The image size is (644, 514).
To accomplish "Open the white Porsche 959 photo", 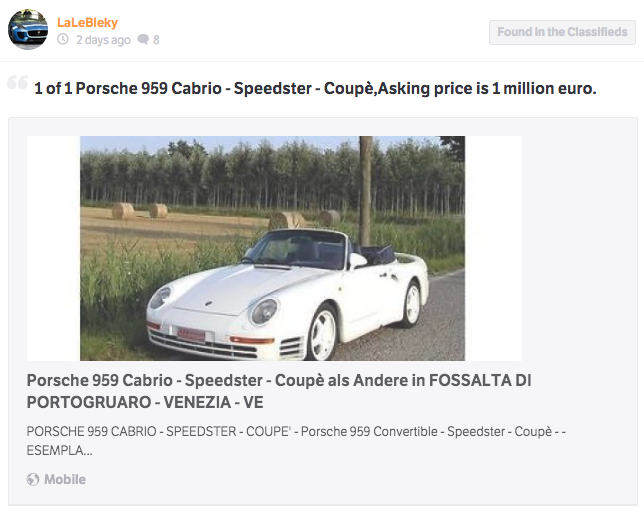I will pyautogui.click(x=273, y=248).
